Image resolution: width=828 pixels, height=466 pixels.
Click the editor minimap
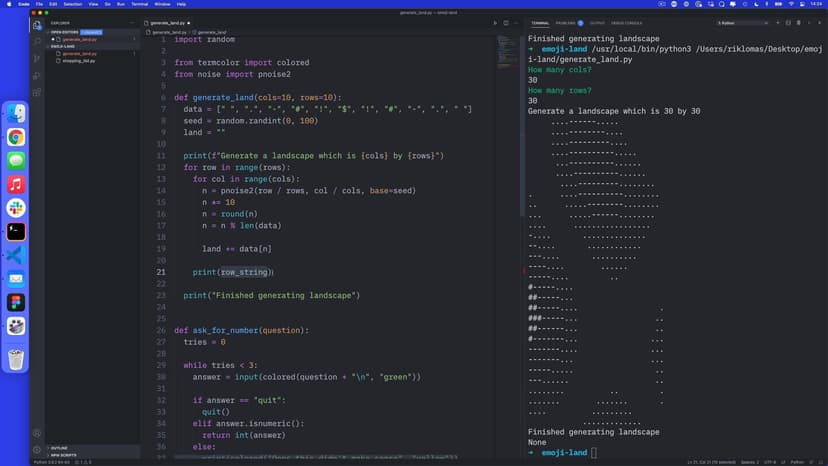(508, 60)
